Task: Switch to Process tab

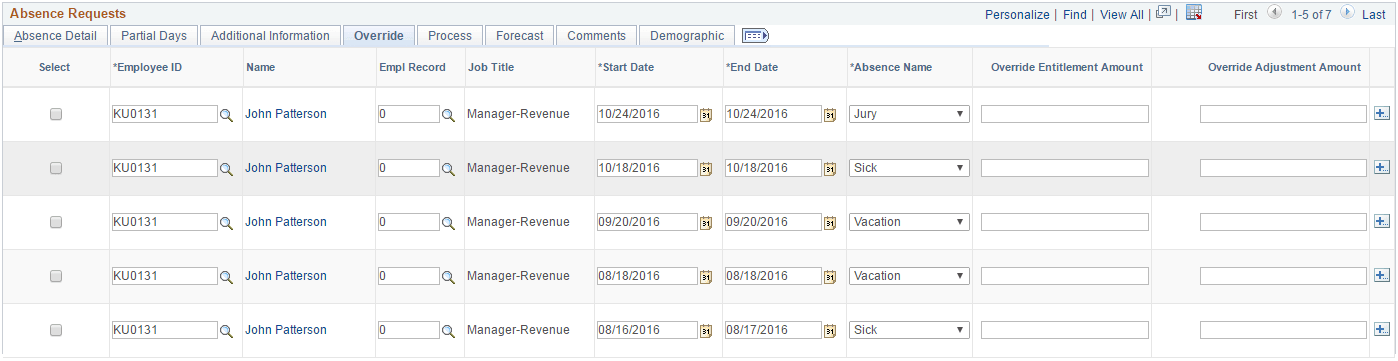Action: [x=450, y=36]
